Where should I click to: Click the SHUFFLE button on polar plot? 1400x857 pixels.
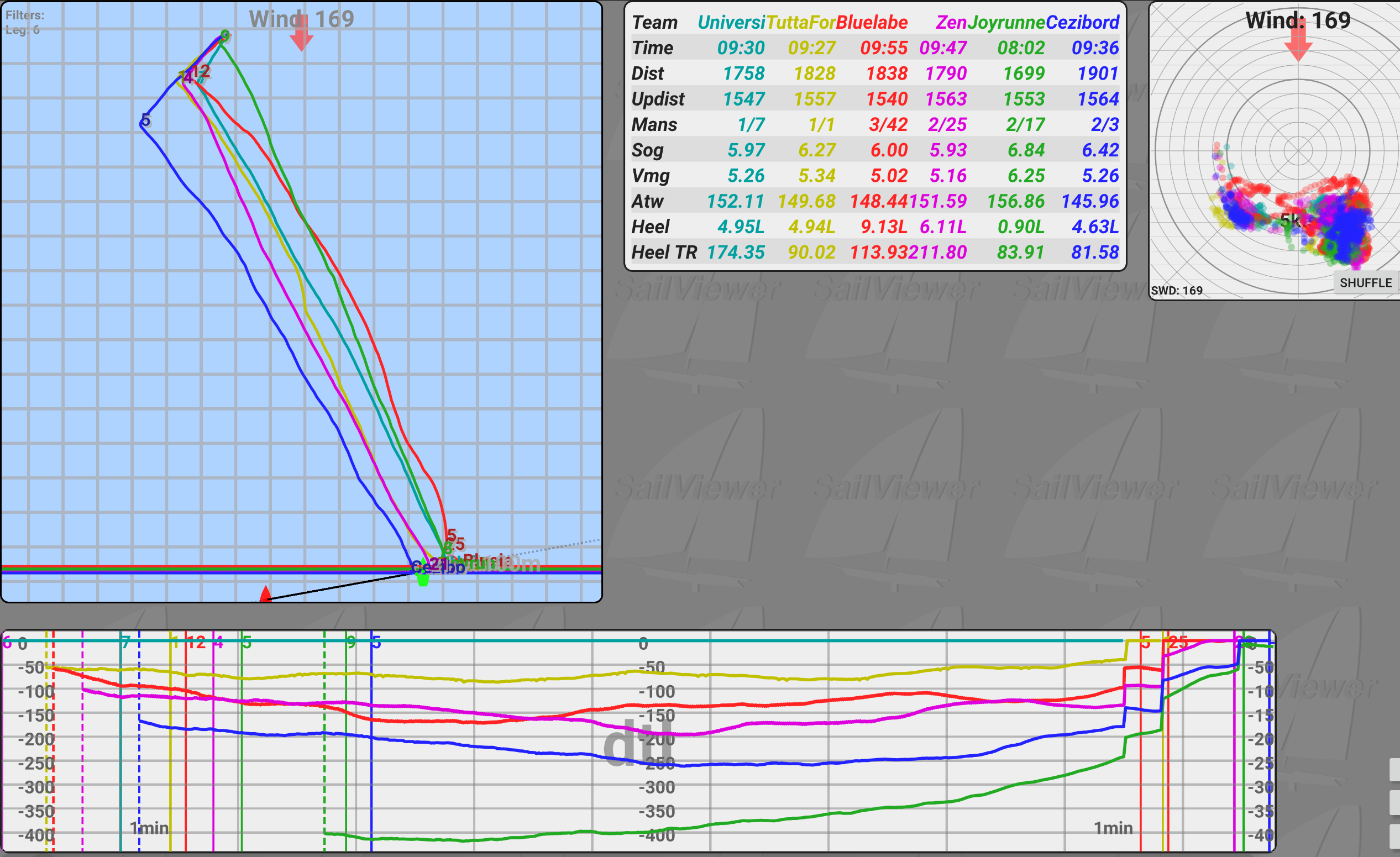tap(1365, 283)
